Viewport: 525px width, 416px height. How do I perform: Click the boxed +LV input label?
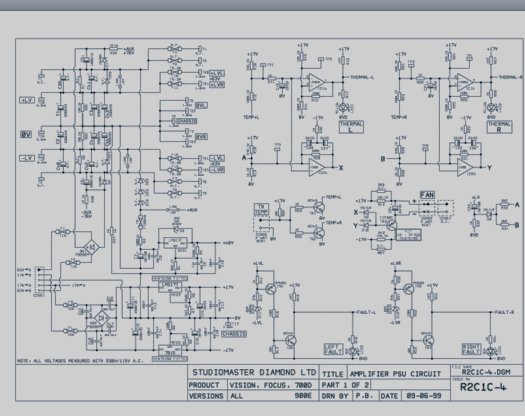[x=27, y=100]
